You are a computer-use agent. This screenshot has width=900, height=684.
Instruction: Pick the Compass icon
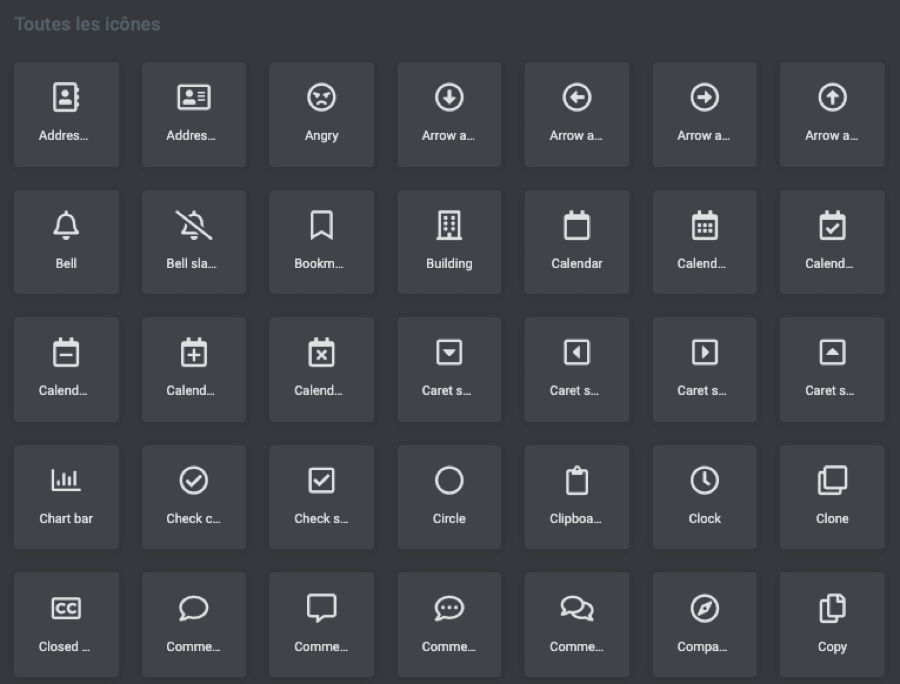point(704,624)
